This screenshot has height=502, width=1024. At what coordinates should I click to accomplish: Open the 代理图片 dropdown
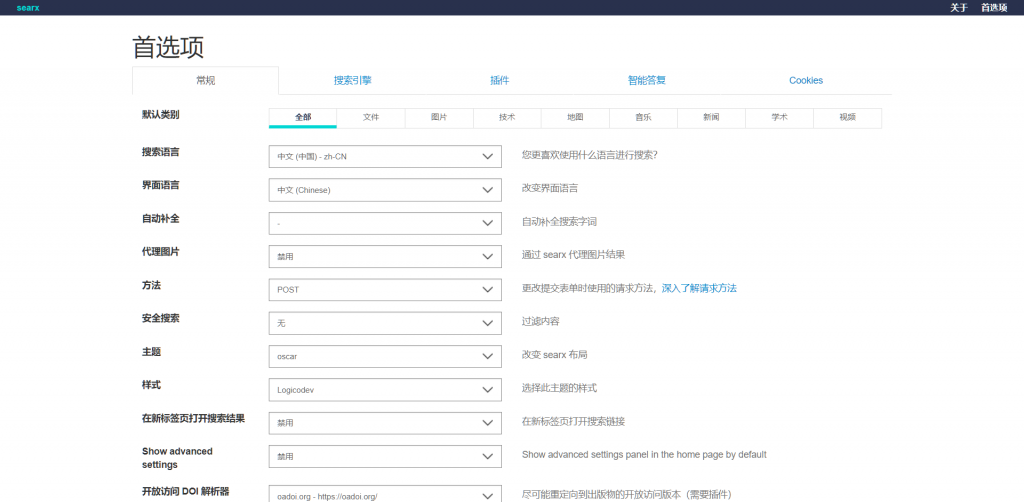tap(385, 257)
